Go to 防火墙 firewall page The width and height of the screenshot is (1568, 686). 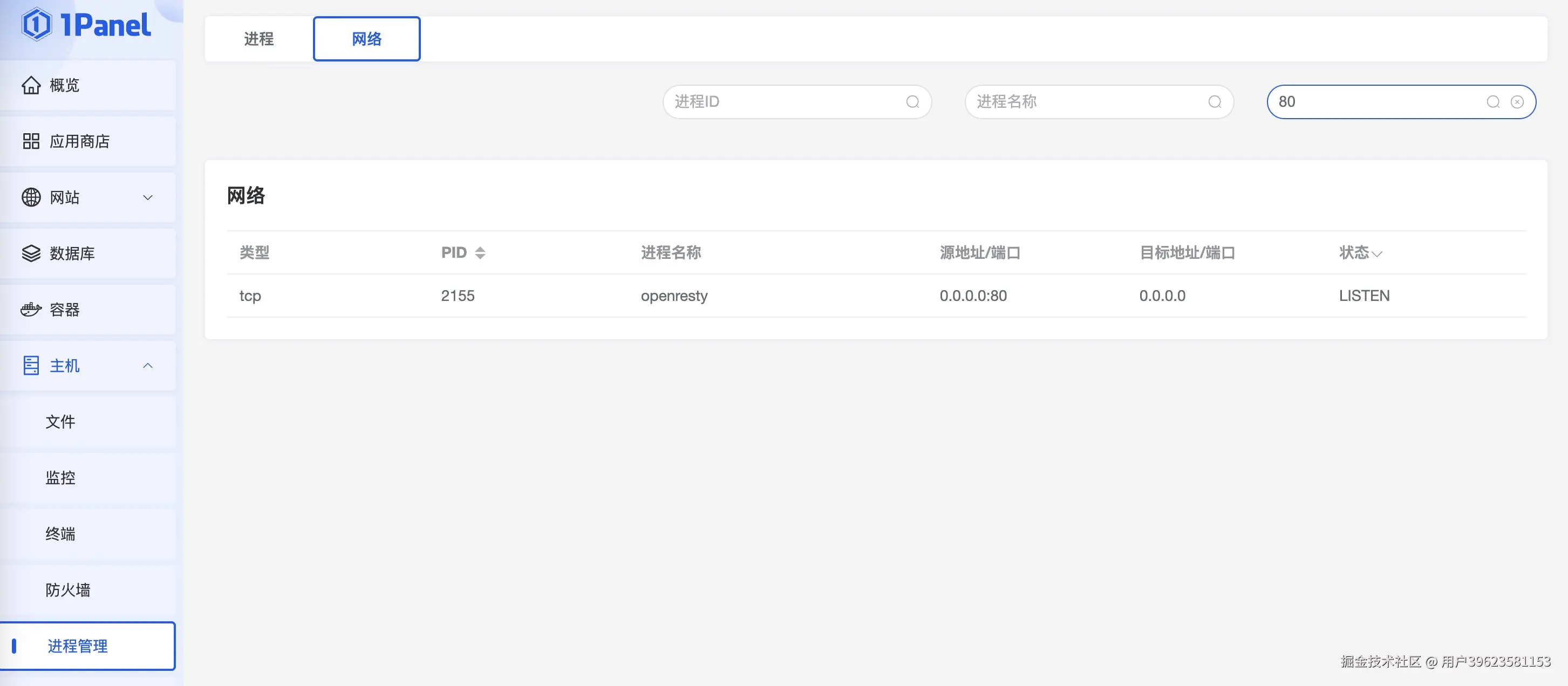[68, 590]
